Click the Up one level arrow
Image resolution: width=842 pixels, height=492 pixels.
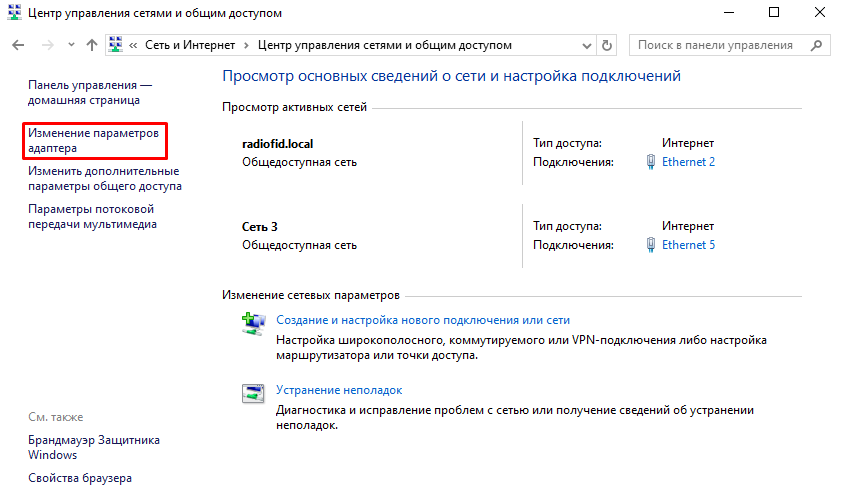(x=92, y=45)
